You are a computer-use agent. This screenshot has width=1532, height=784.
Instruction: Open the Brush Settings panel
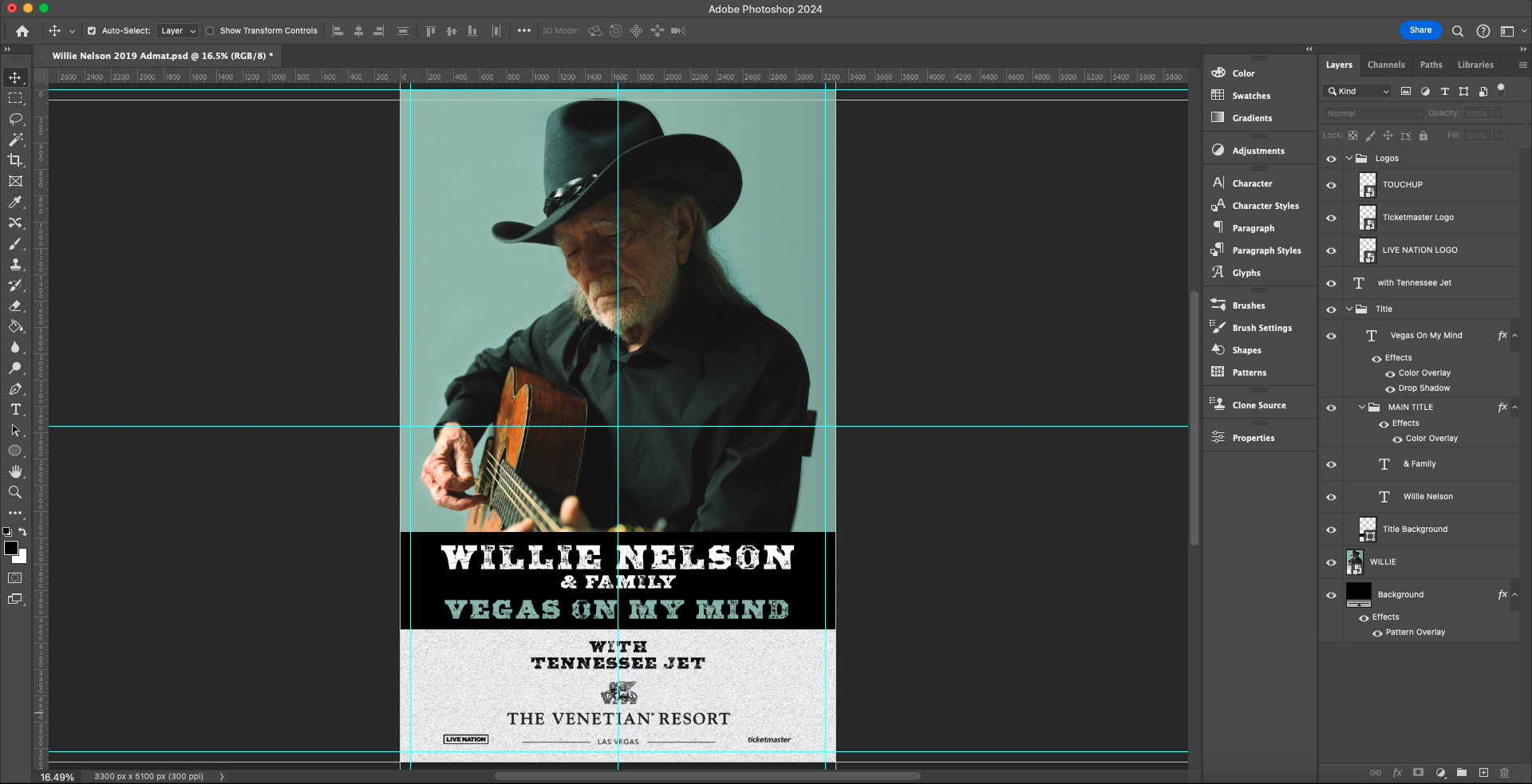click(x=1261, y=328)
